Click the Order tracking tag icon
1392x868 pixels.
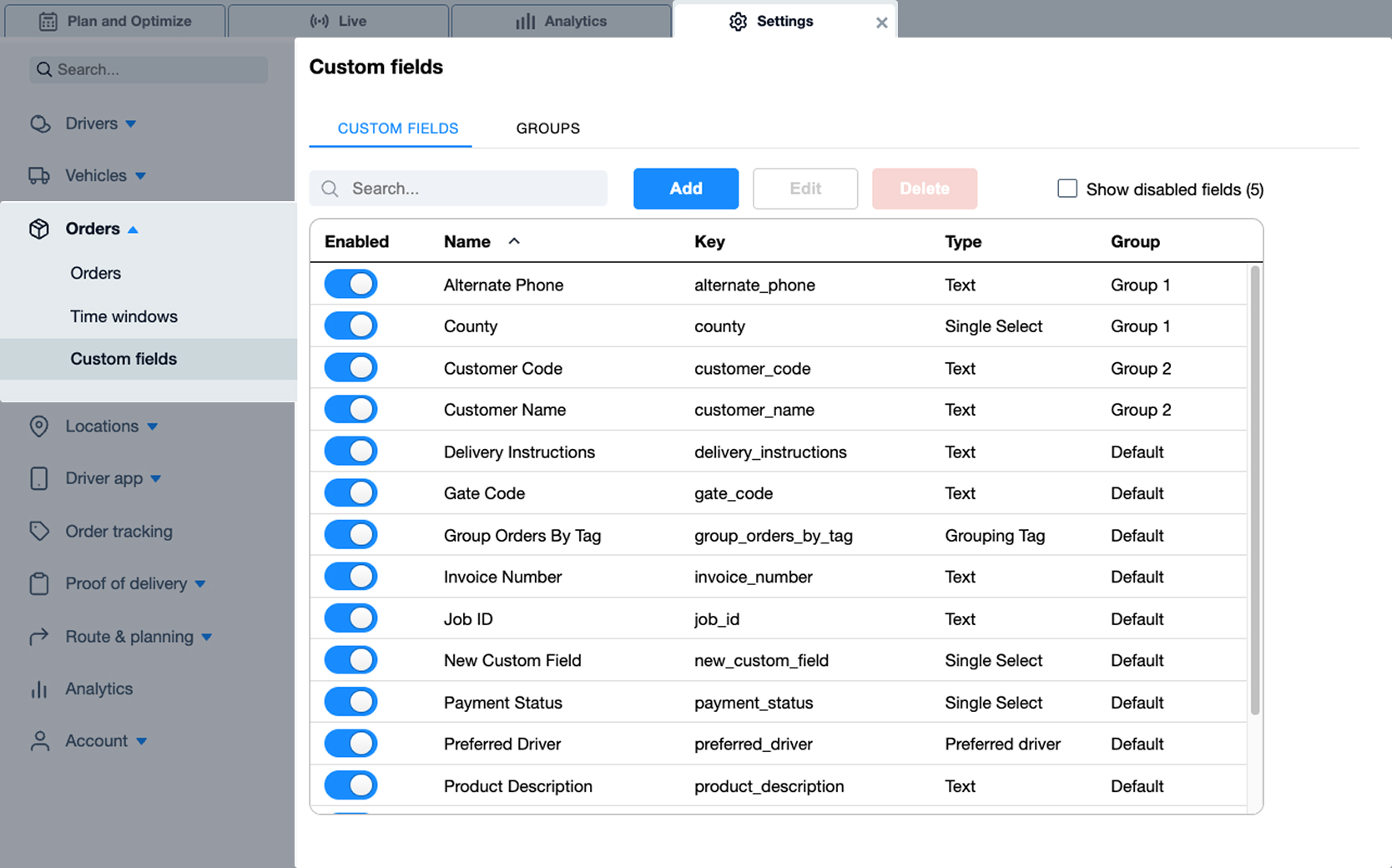(38, 531)
